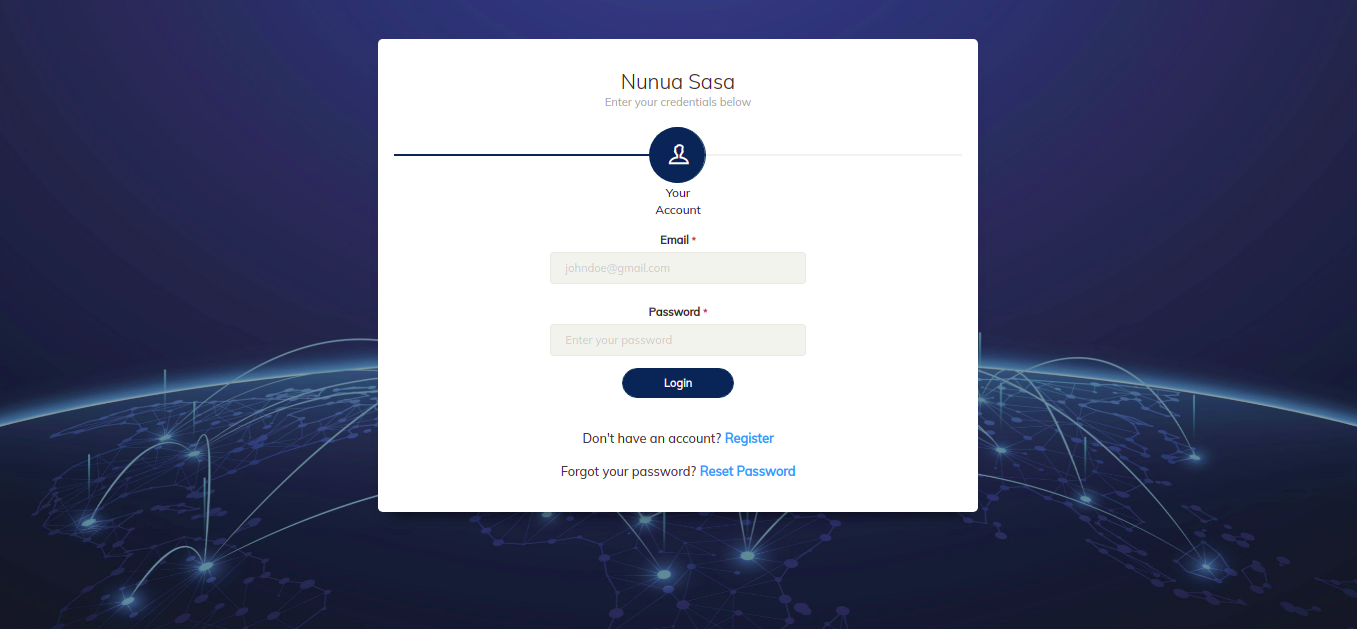This screenshot has width=1357, height=629.
Task: Click the red asterisk beside the Password label
Action: 705,312
